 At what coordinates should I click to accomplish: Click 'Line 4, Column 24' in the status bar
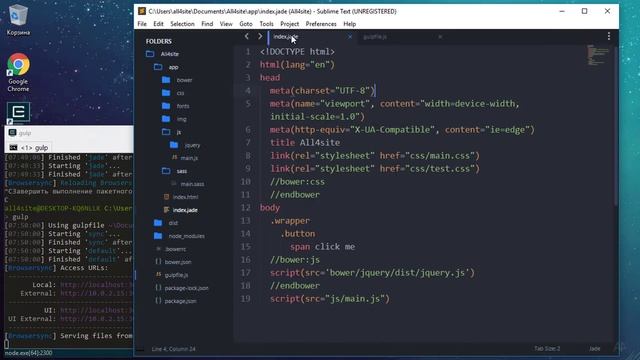point(173,349)
